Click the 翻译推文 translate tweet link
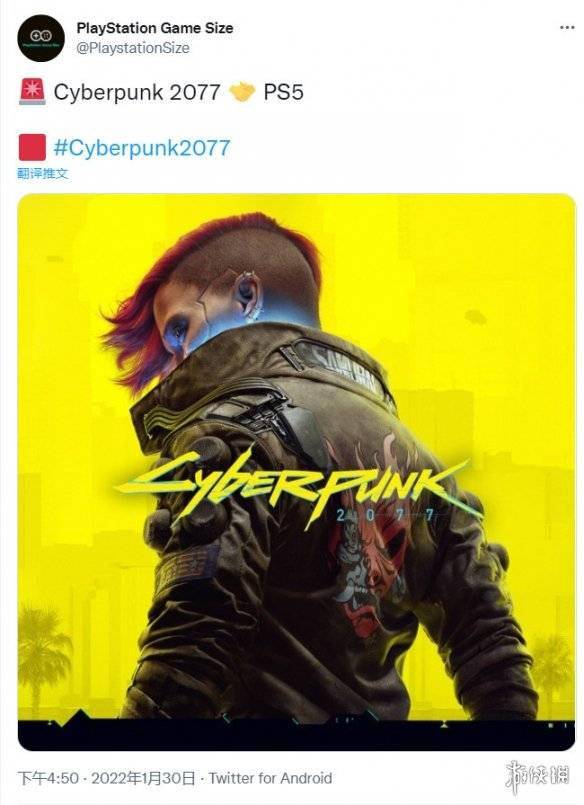This screenshot has width=584, height=805. 43,174
